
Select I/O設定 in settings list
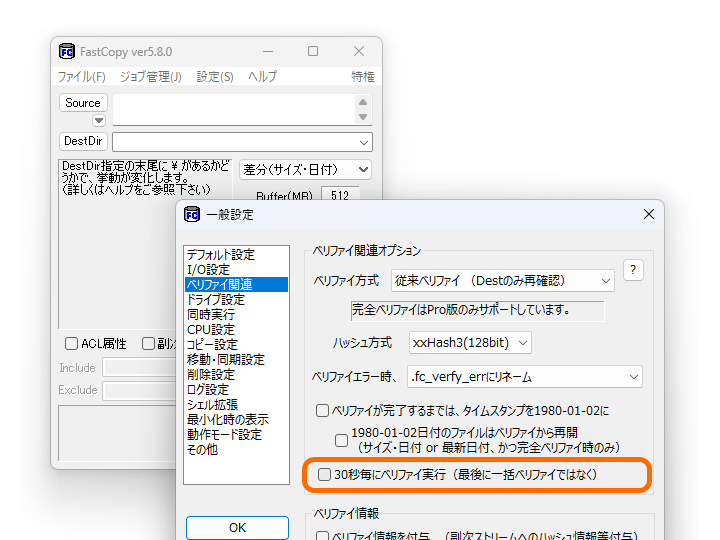coord(236,270)
